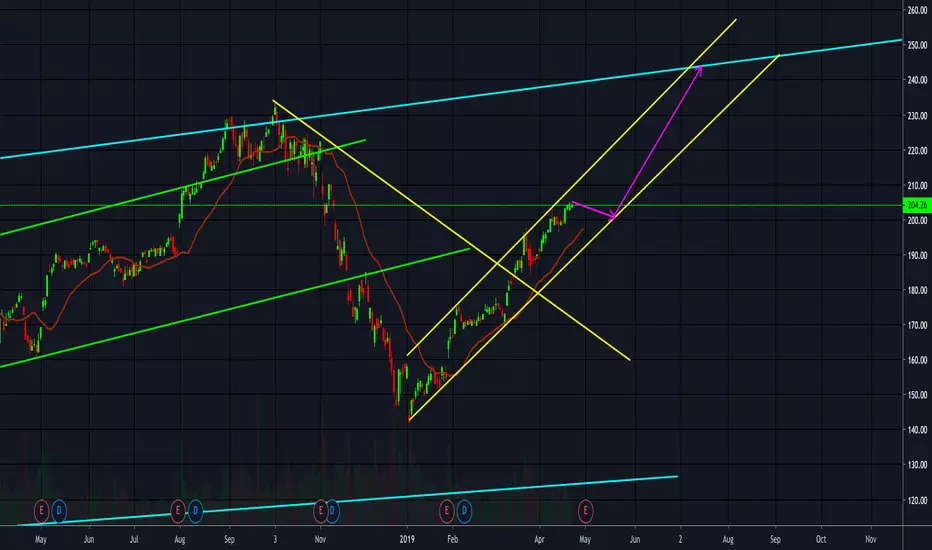Click the Oct label on the time axis

(821, 539)
